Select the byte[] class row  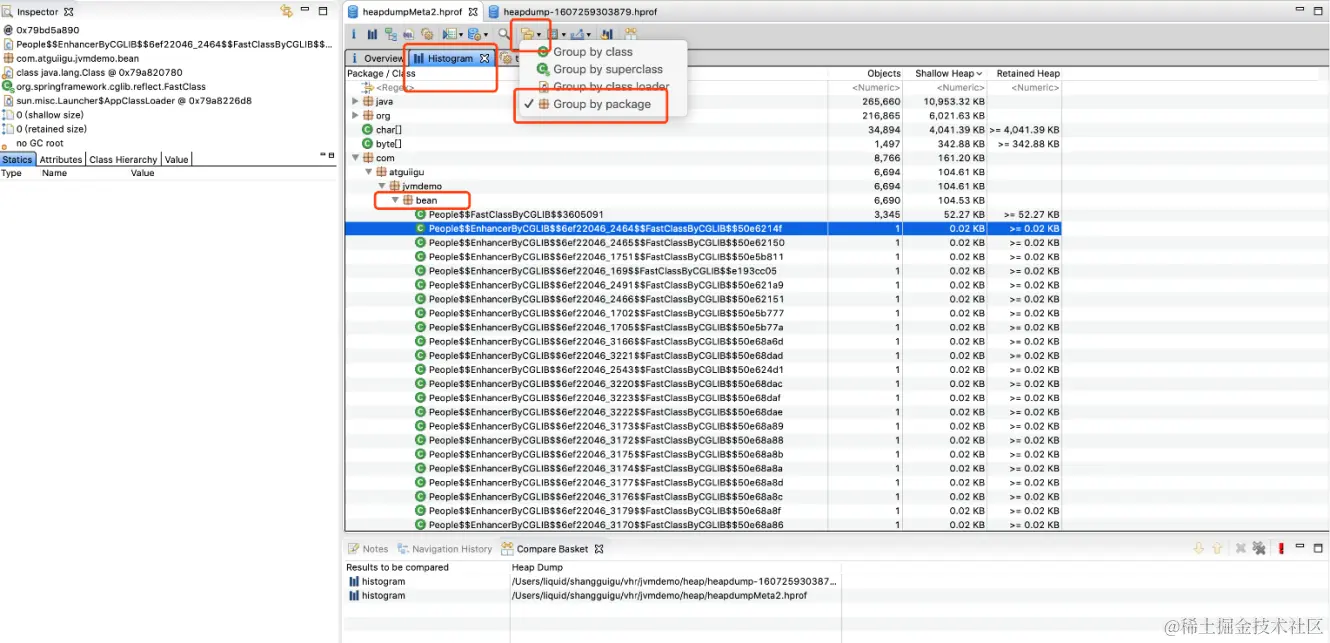coord(703,144)
